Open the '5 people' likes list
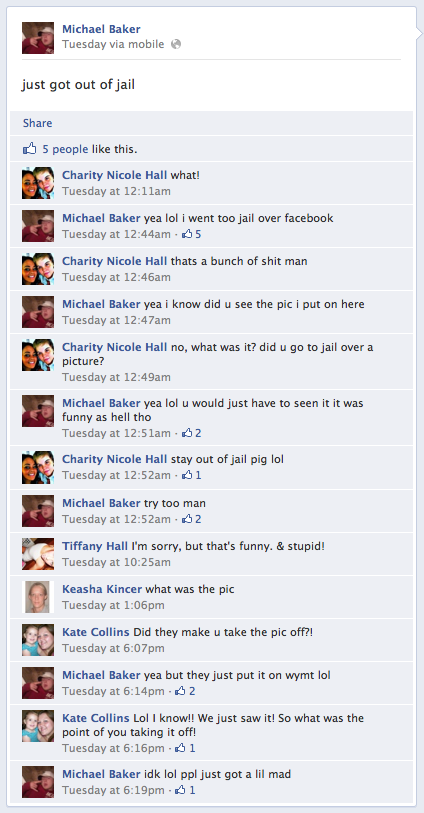The image size is (424, 813). click(65, 149)
